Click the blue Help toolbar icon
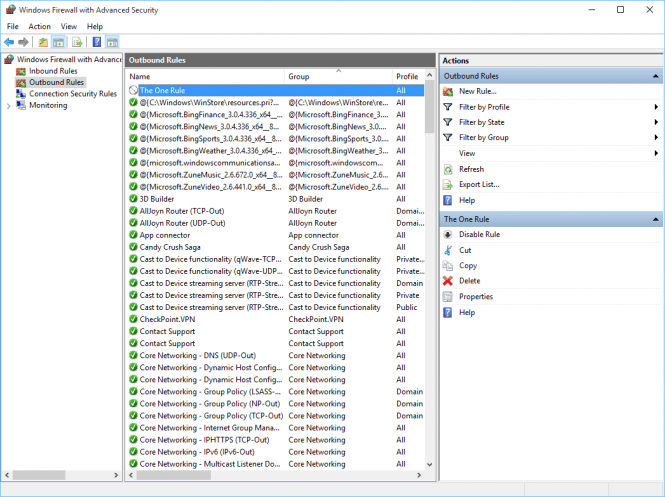The image size is (665, 497). pyautogui.click(x=96, y=42)
